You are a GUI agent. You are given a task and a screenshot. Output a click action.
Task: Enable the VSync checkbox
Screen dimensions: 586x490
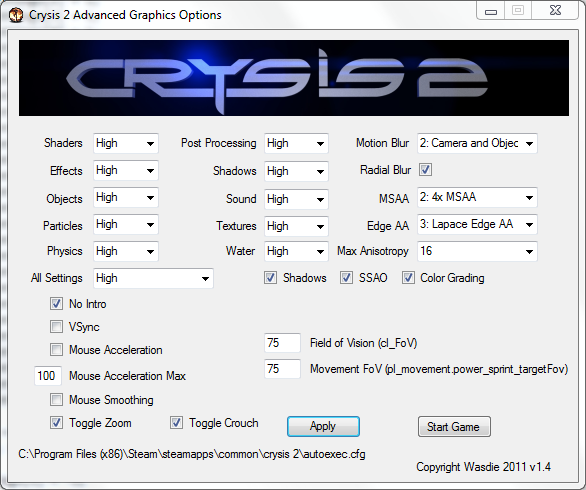[56, 326]
